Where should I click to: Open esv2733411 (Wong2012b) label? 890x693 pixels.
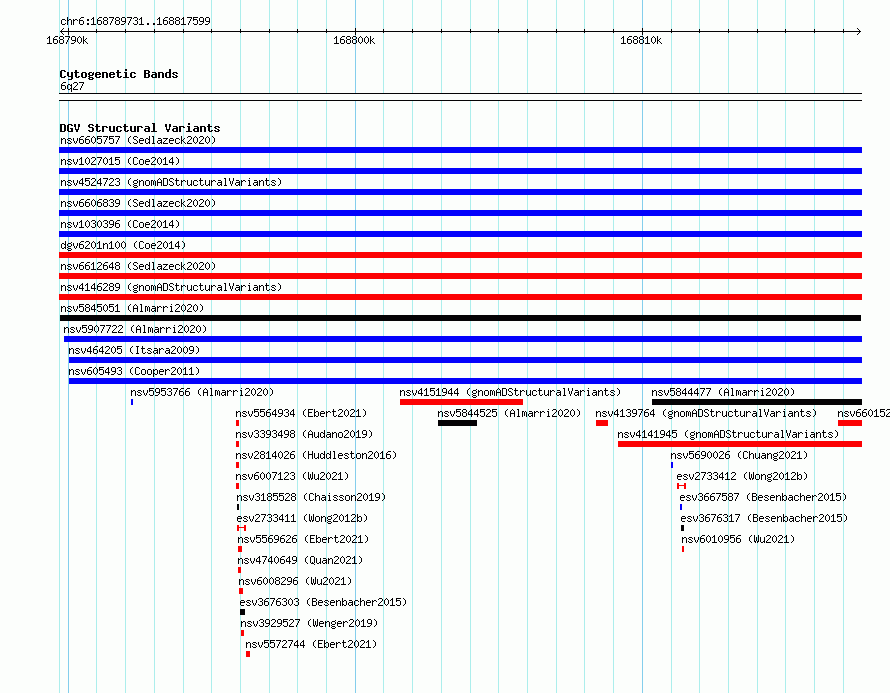(x=302, y=518)
